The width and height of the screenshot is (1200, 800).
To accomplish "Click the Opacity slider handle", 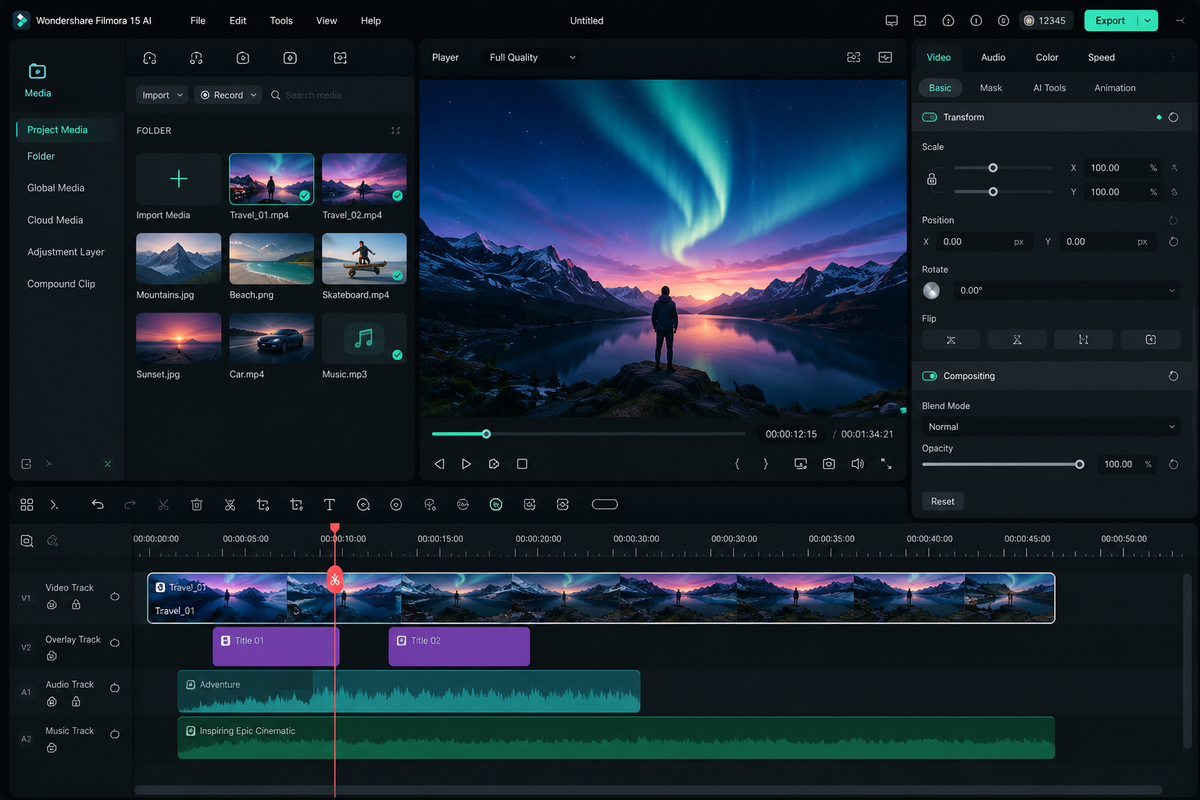I will [1080, 464].
